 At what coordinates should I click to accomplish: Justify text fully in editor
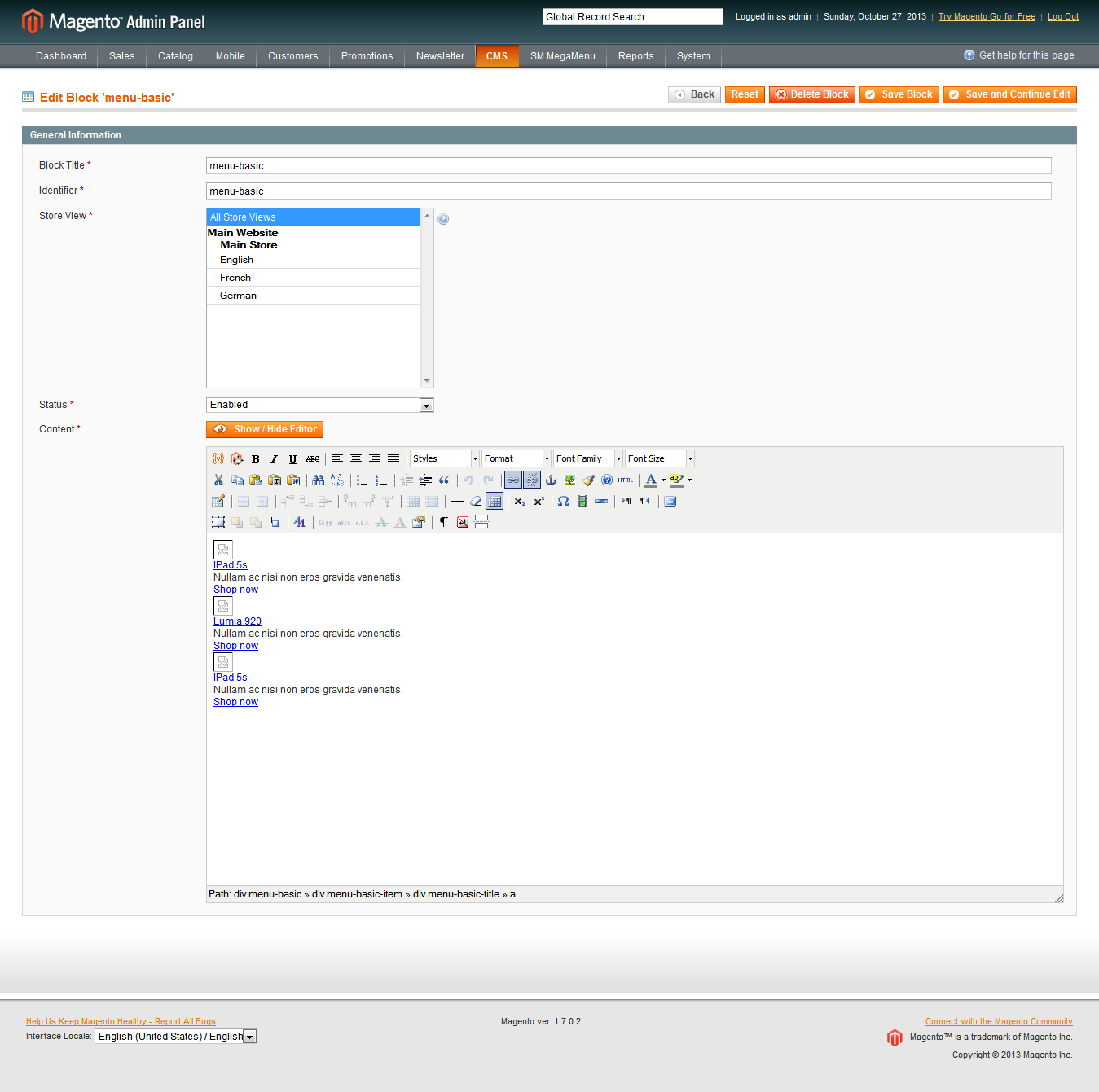tap(393, 459)
